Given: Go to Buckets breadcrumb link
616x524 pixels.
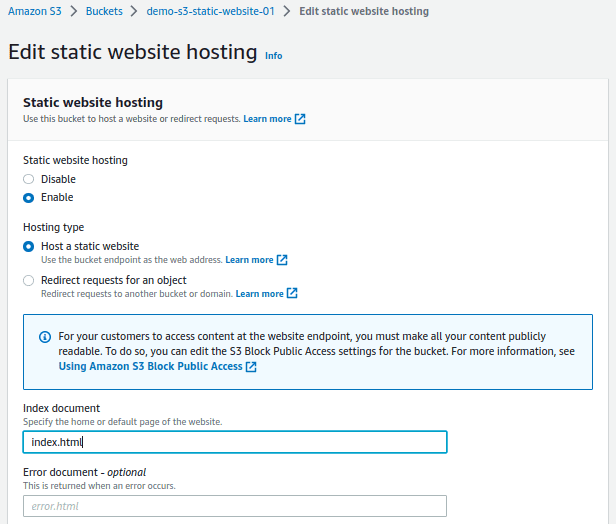Looking at the screenshot, I should (104, 11).
